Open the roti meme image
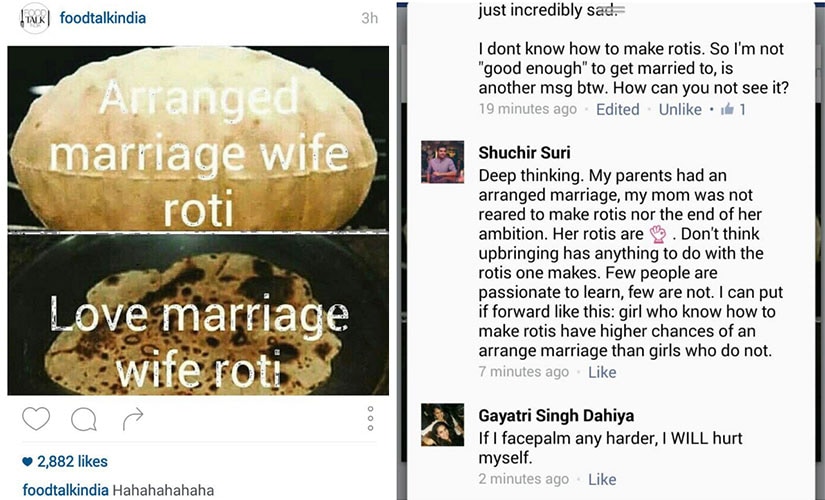Image resolution: width=825 pixels, height=500 pixels. point(198,221)
